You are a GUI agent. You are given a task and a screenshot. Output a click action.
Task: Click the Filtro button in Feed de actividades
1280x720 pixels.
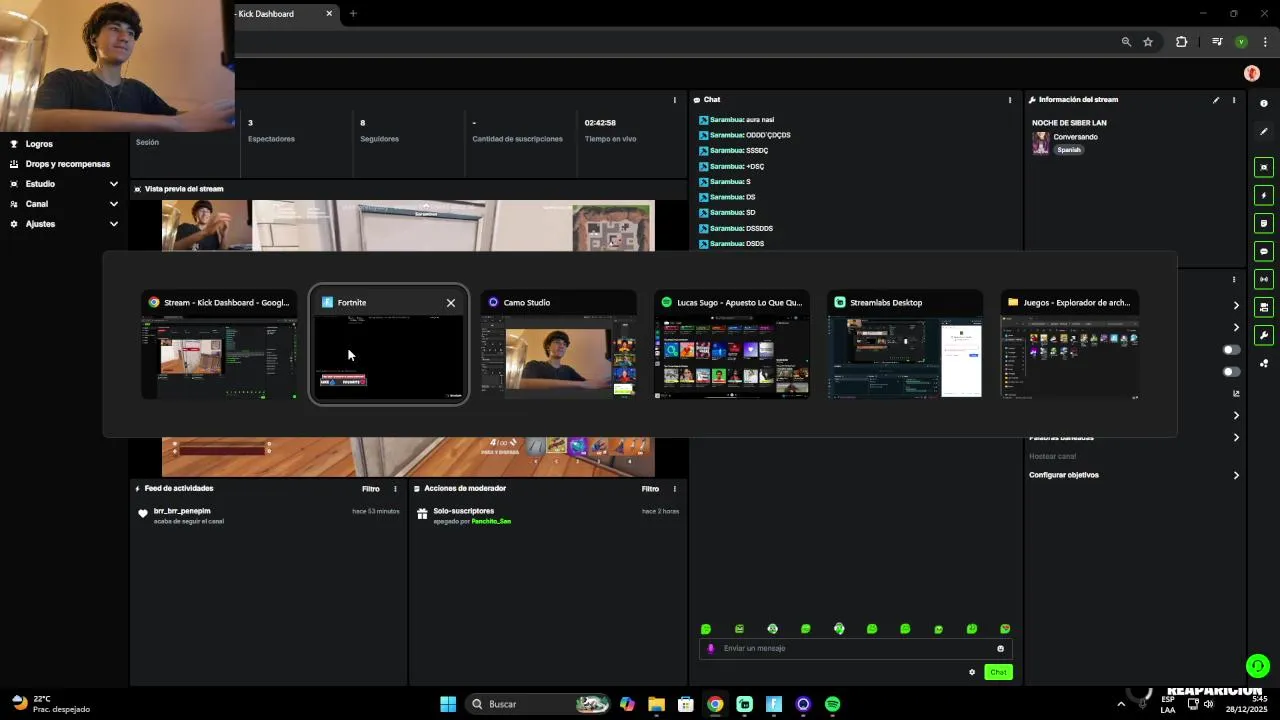[371, 489]
